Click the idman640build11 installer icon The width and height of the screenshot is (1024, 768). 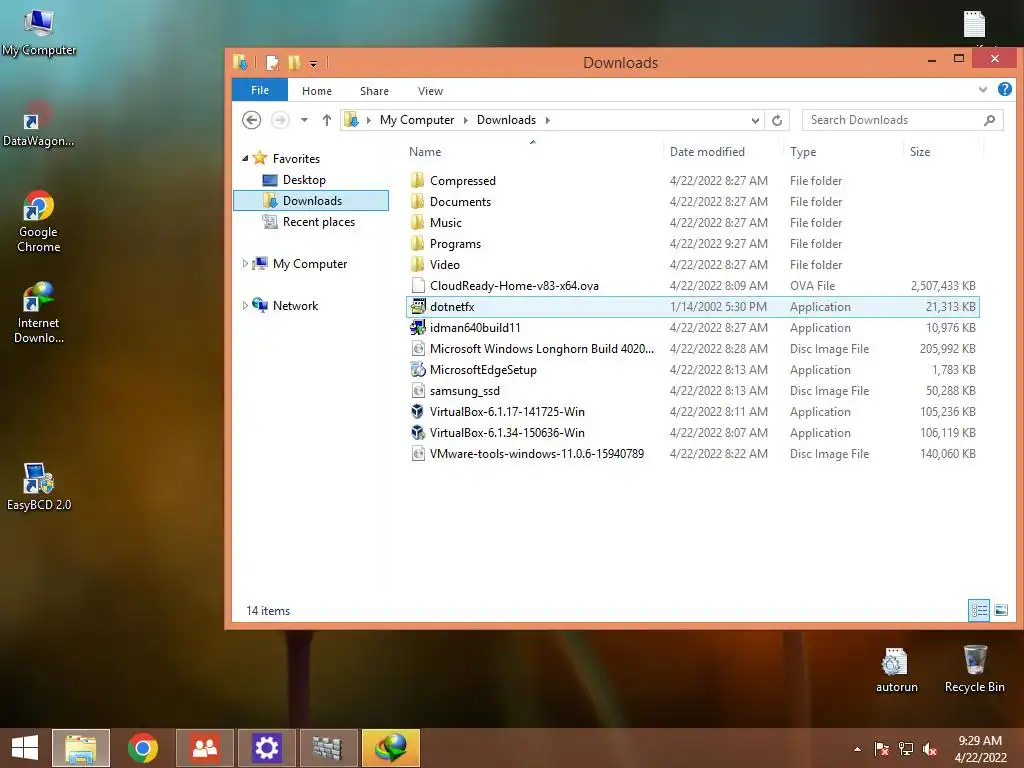418,328
